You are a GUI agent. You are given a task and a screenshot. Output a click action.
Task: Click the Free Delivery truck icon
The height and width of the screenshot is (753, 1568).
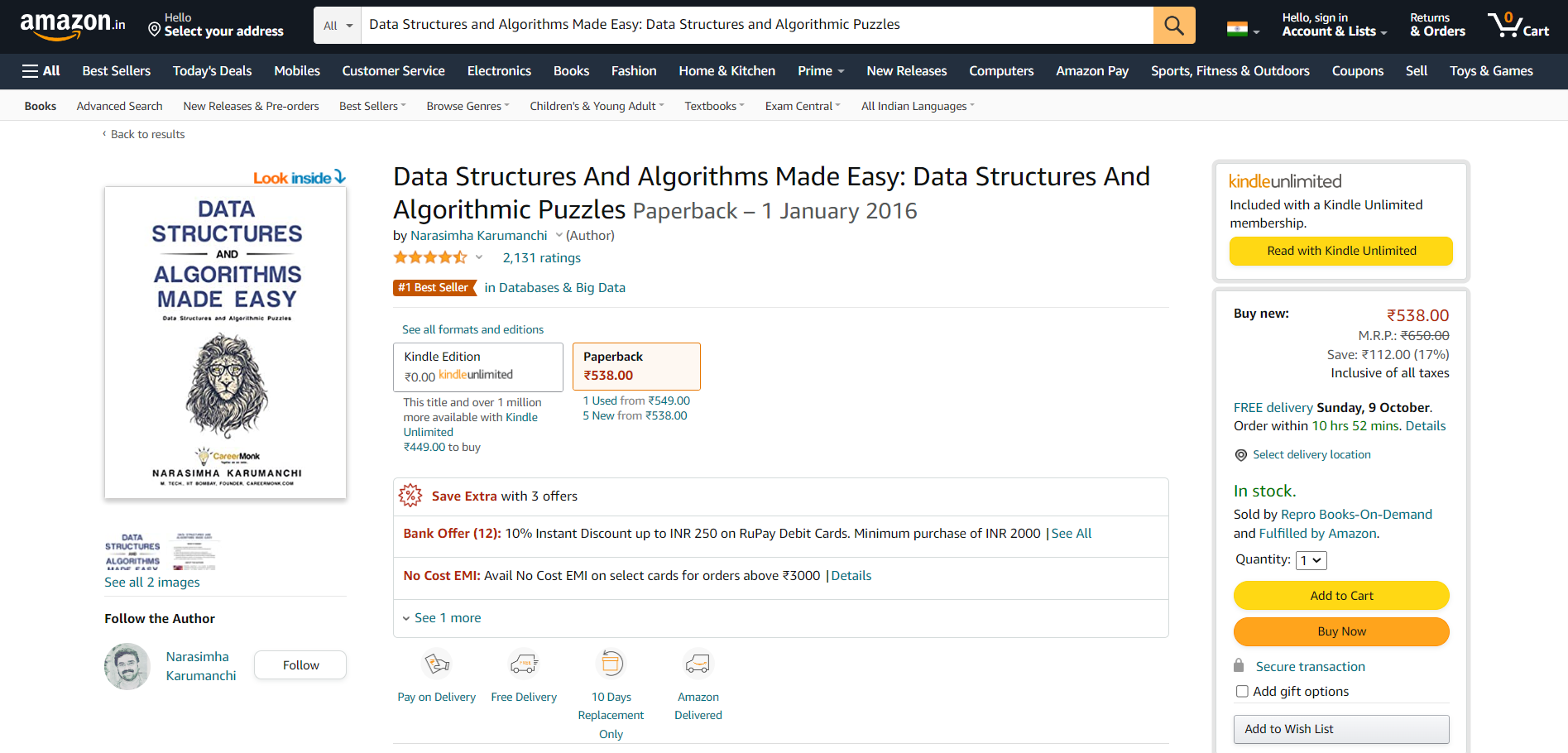(524, 664)
